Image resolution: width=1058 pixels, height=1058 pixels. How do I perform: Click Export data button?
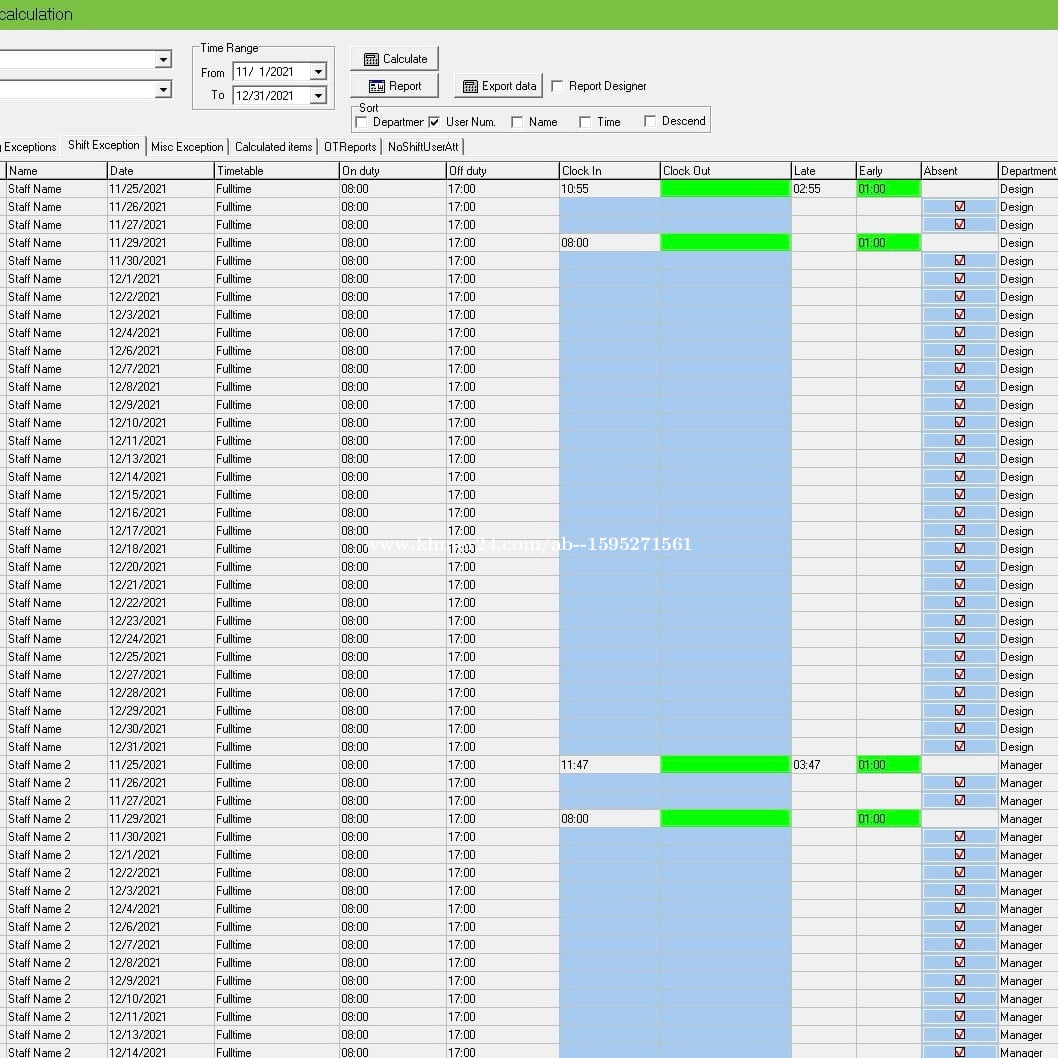coord(499,86)
